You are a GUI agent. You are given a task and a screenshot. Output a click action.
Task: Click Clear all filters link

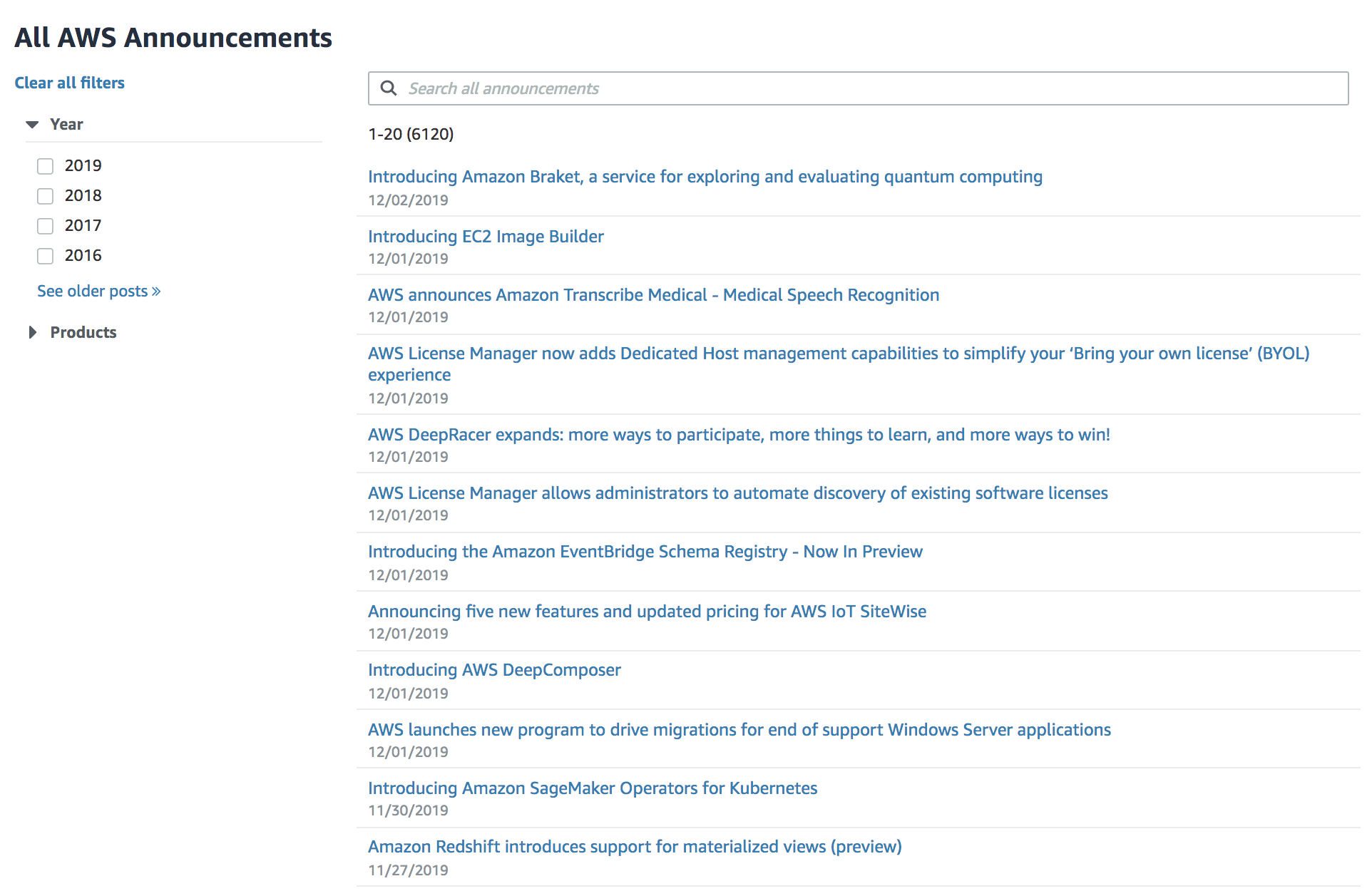click(x=70, y=83)
